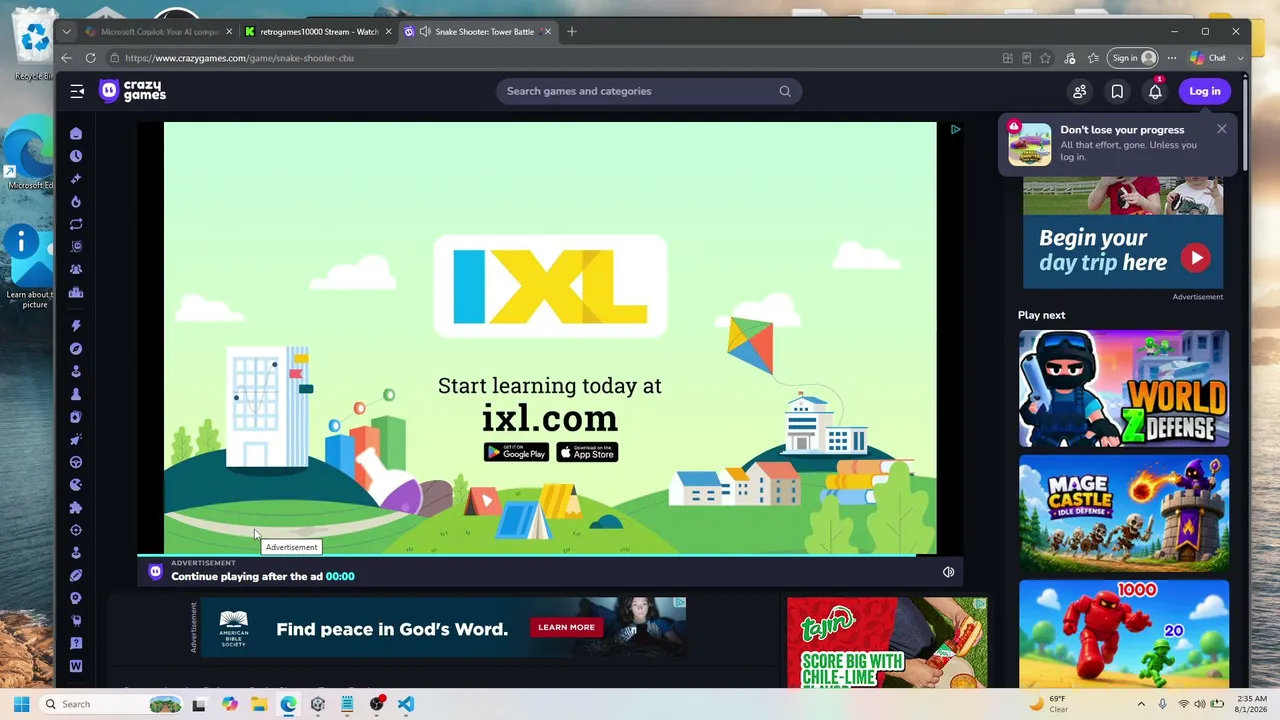
Task: Click the search magnifier icon
Action: coord(785,91)
